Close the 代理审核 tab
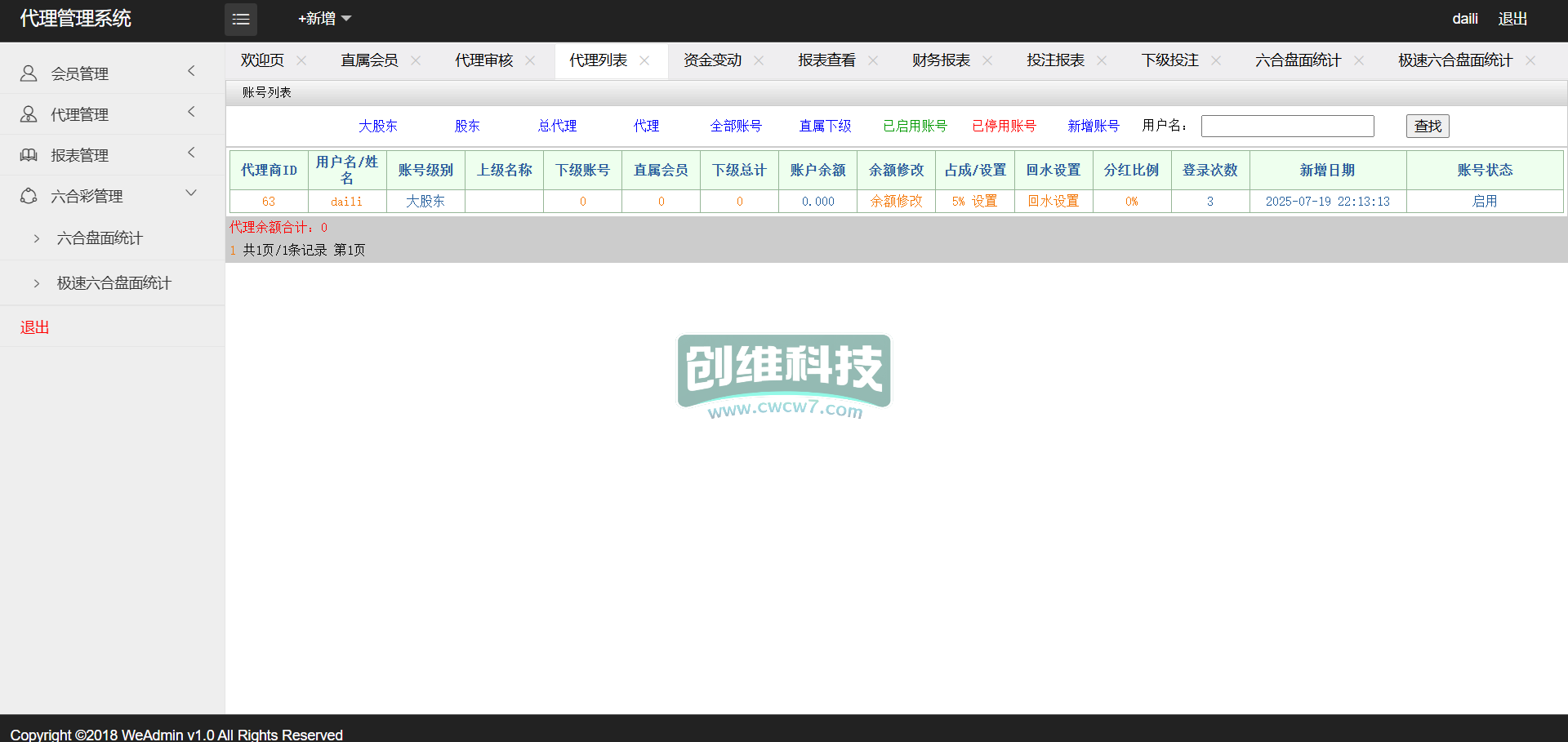This screenshot has height=742, width=1568. coord(530,60)
